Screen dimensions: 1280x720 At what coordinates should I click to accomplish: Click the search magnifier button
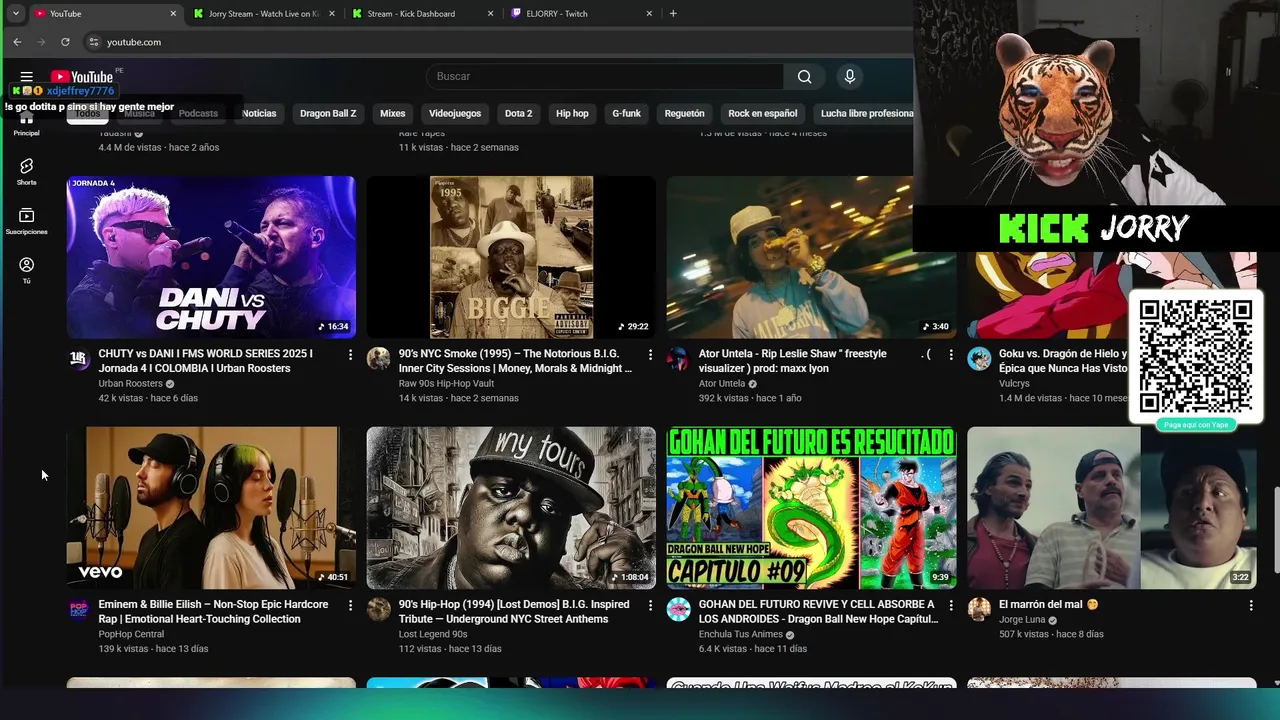pos(804,77)
